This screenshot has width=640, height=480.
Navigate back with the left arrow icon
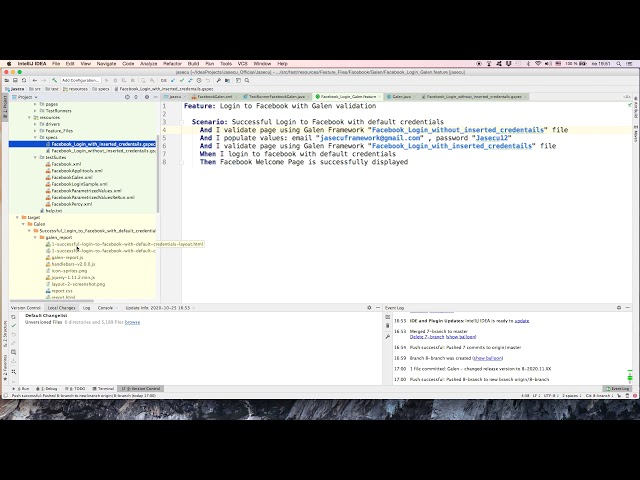click(x=35, y=80)
